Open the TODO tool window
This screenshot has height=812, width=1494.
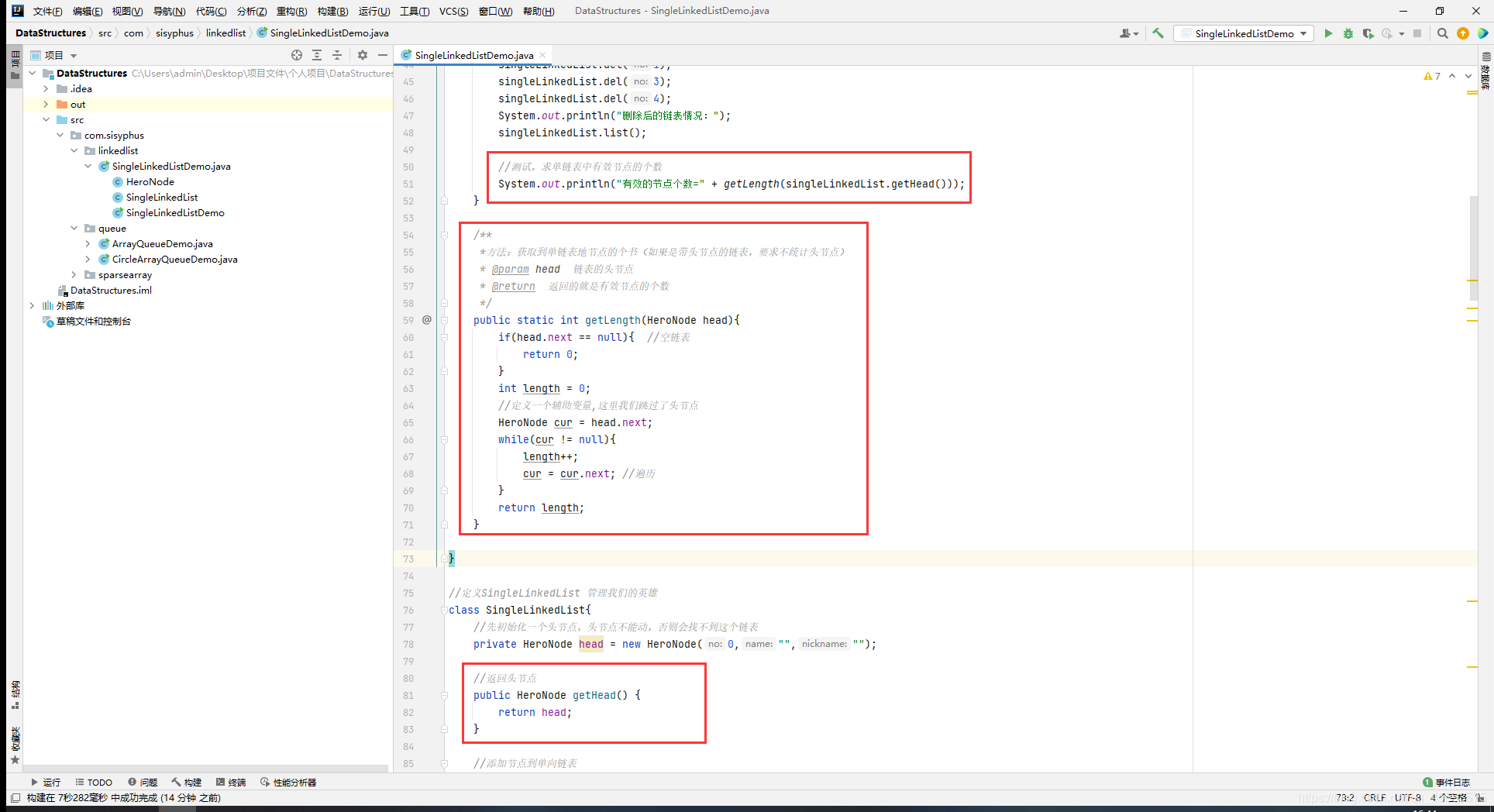coord(94,782)
